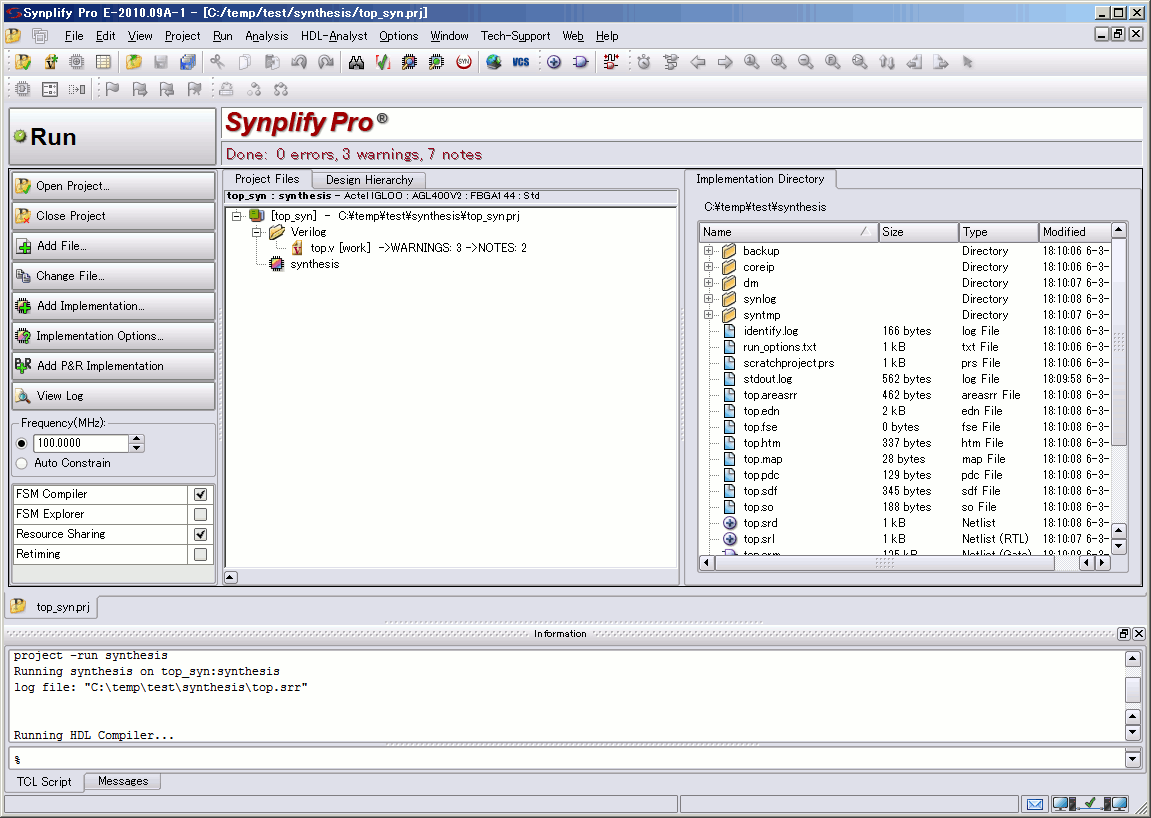Expand the coreip directory
This screenshot has width=1151, height=818.
(708, 267)
